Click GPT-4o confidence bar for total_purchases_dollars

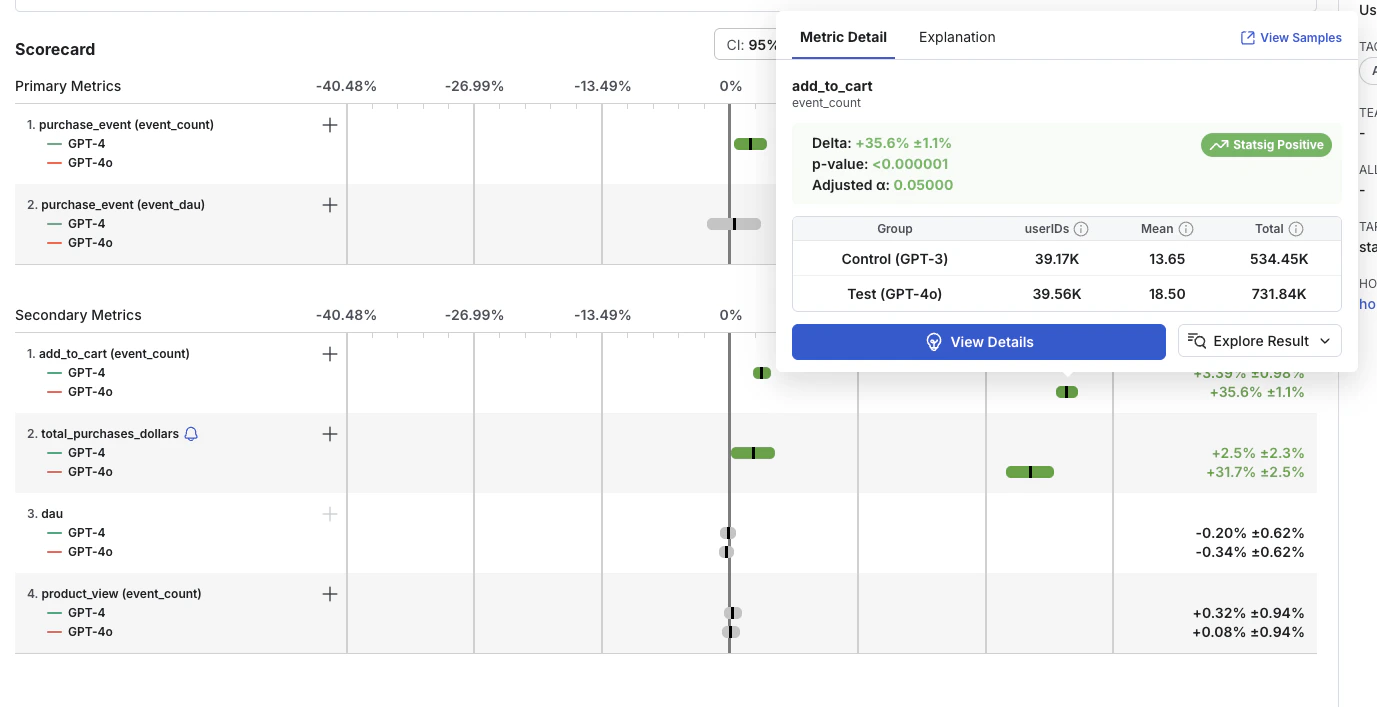click(x=1030, y=472)
